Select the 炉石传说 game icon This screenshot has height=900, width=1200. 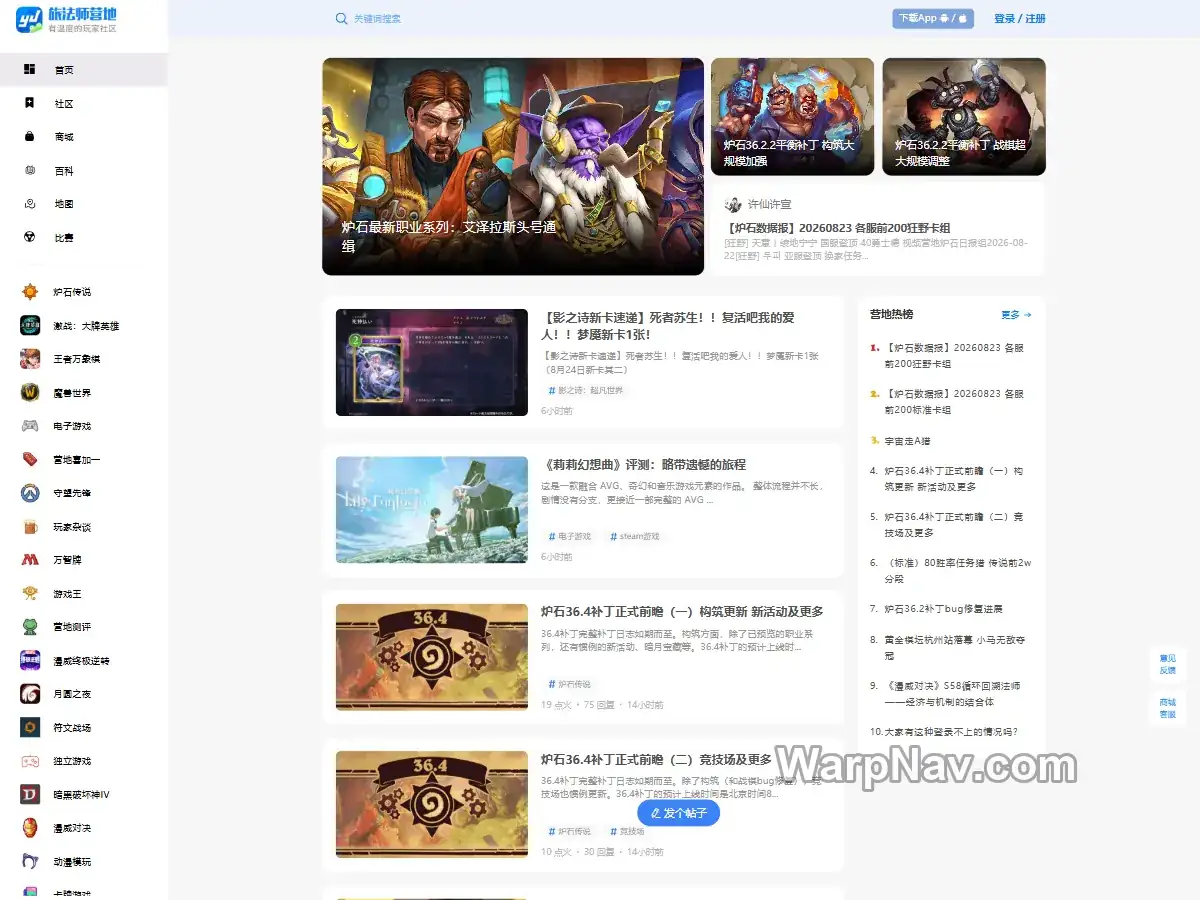pyautogui.click(x=30, y=292)
